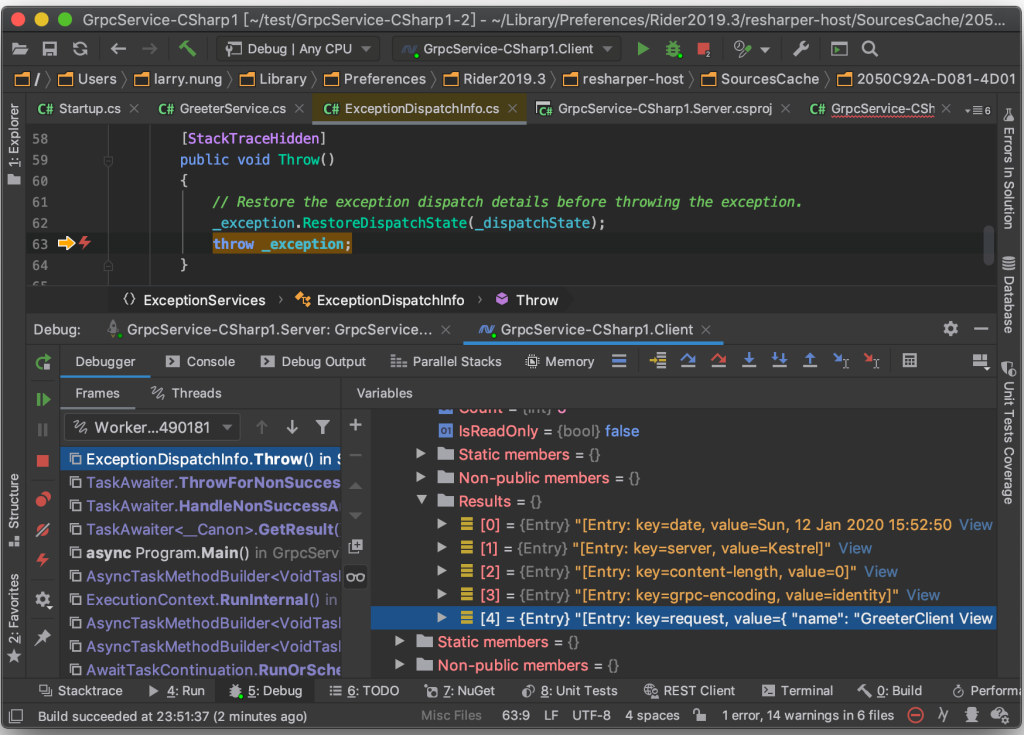Screen dimensions: 1024x735
Task: Open the Parallel Stacks tab
Action: point(446,361)
